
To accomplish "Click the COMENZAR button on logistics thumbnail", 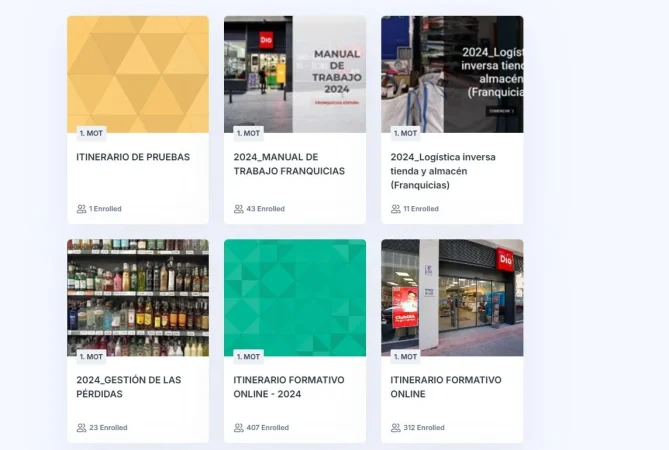I will tap(501, 111).
